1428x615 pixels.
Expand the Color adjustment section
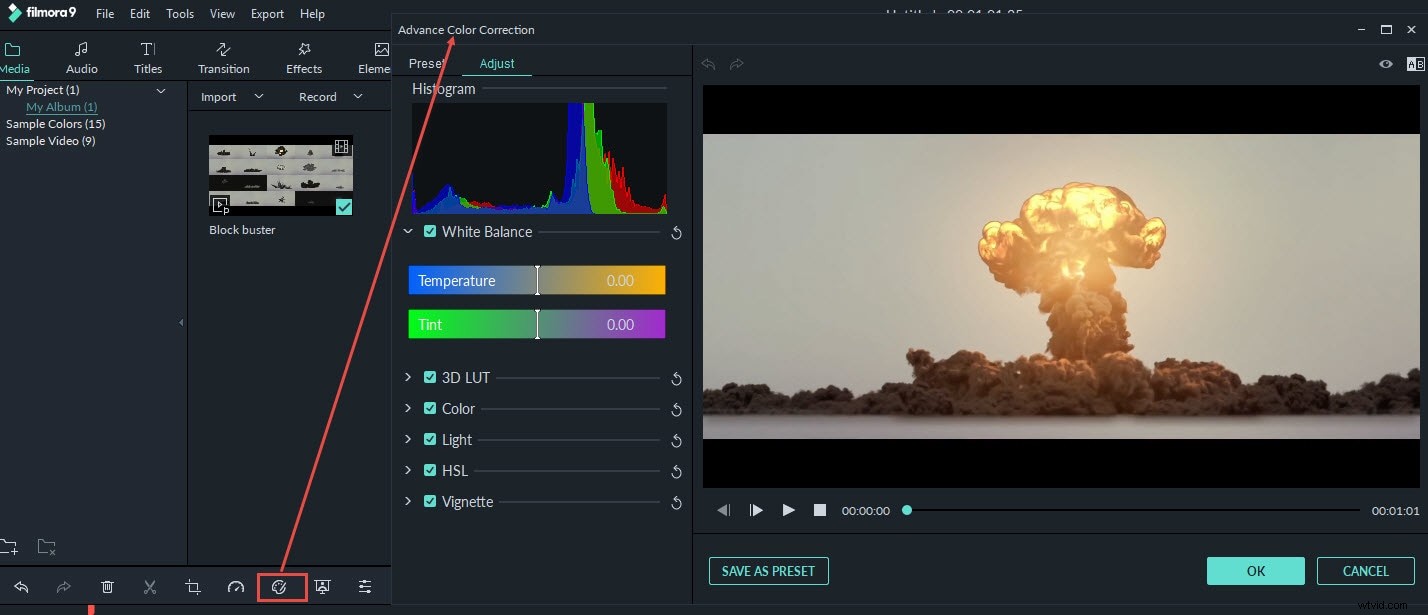(x=407, y=408)
